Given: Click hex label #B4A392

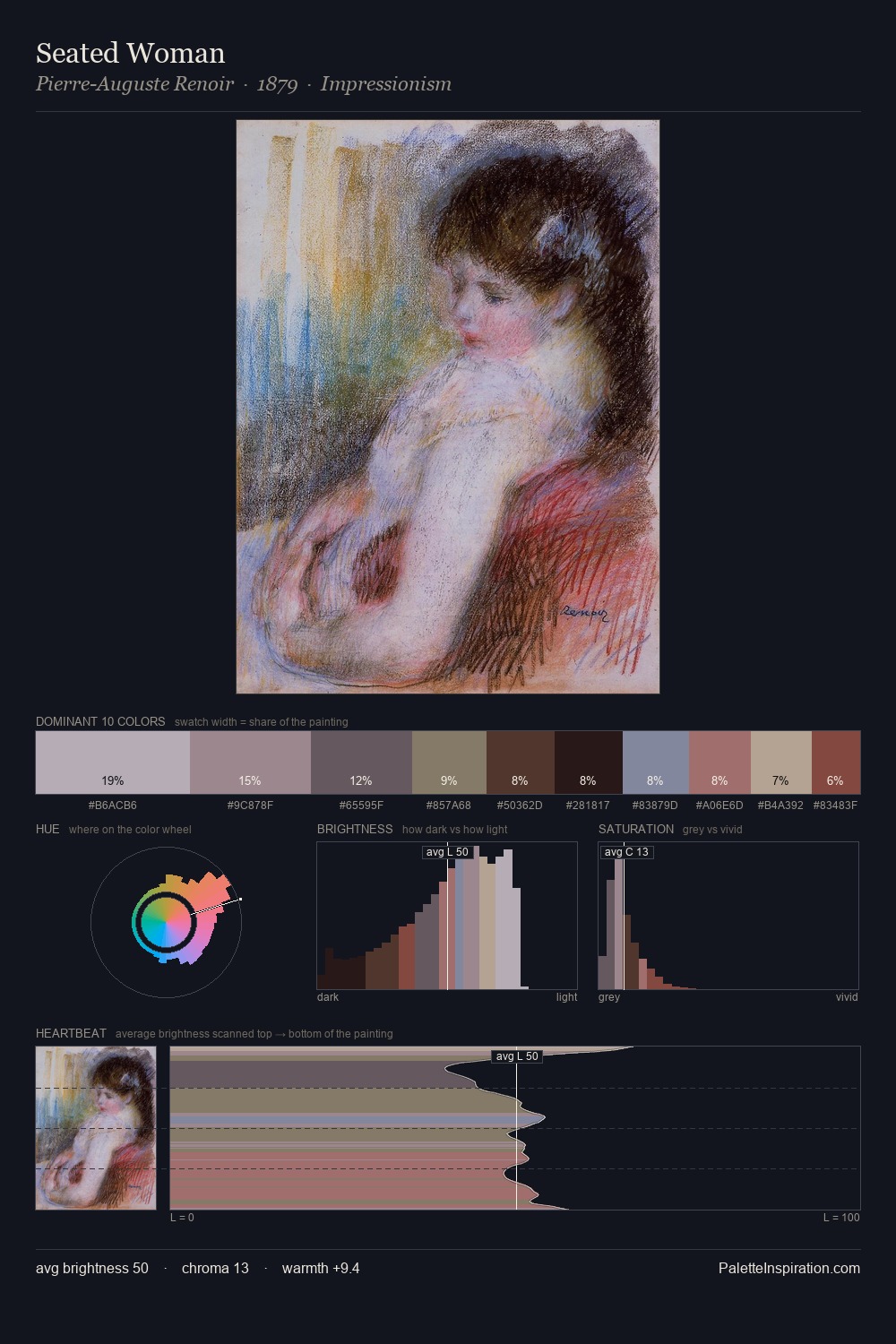Looking at the screenshot, I should pos(781,806).
